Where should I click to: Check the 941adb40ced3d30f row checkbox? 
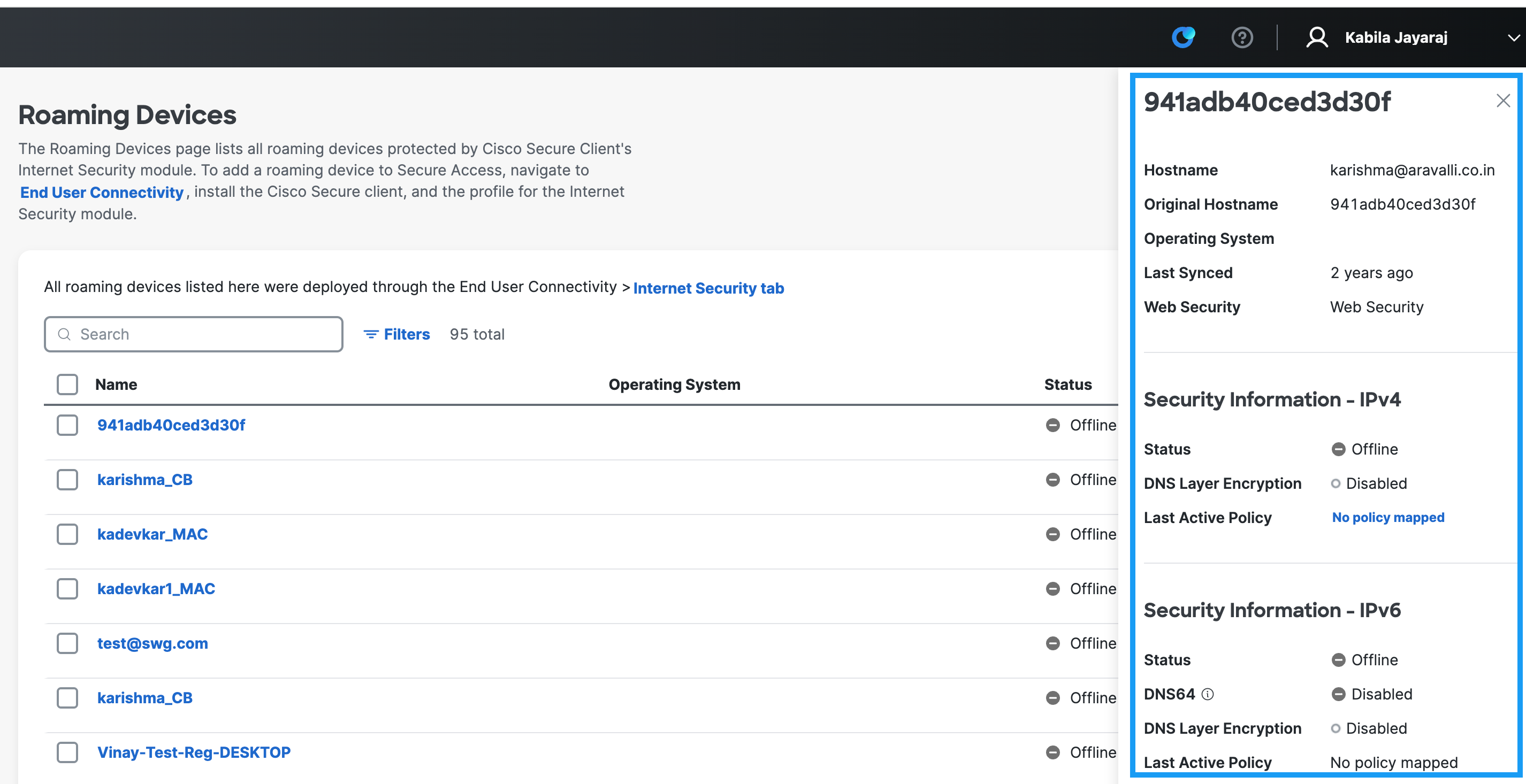pyautogui.click(x=67, y=425)
